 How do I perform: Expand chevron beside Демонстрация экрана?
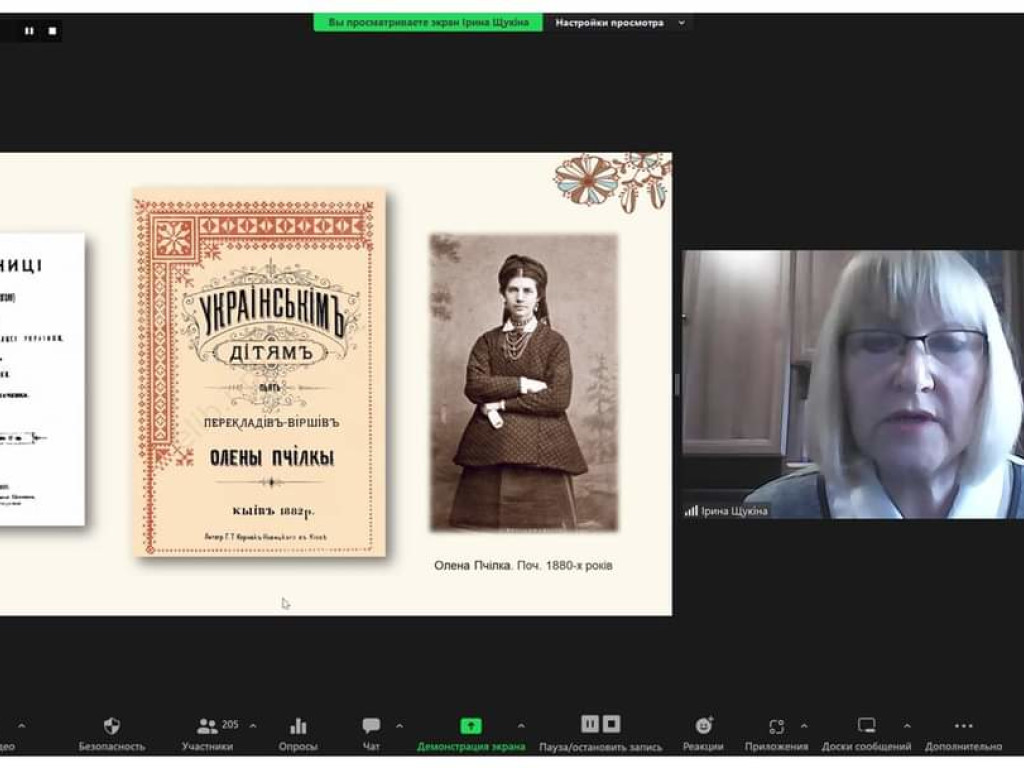tap(521, 726)
